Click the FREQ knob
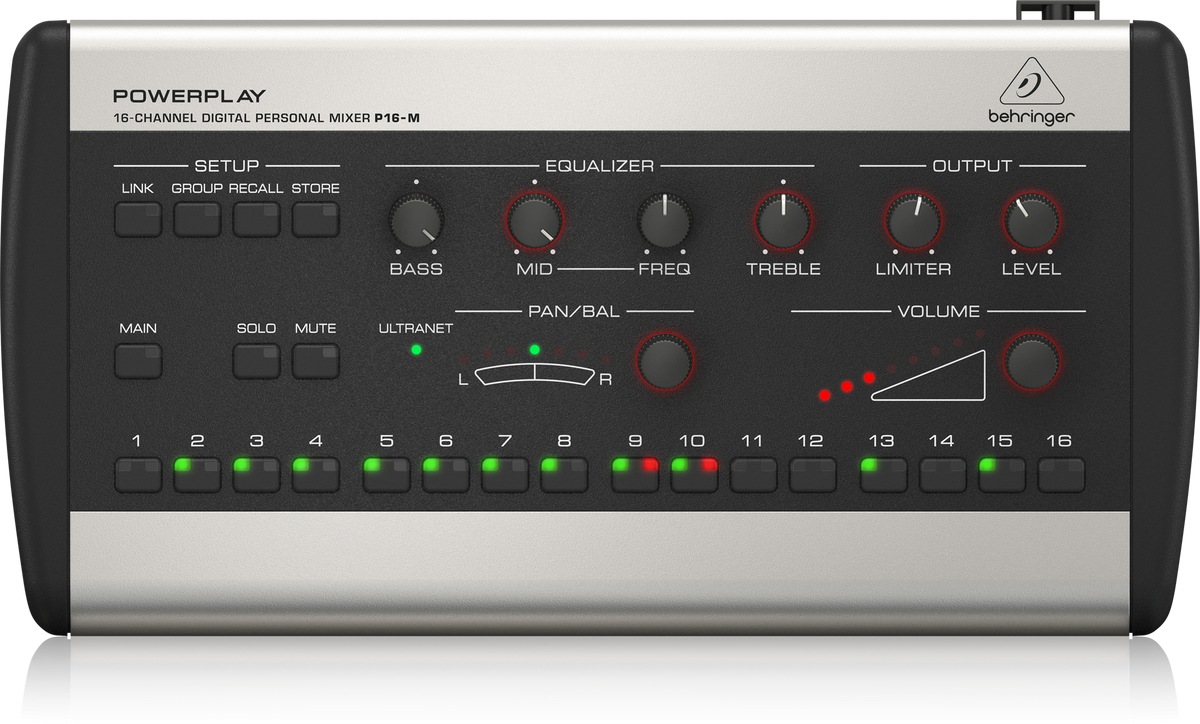Image resolution: width=1200 pixels, height=724 pixels. (665, 222)
